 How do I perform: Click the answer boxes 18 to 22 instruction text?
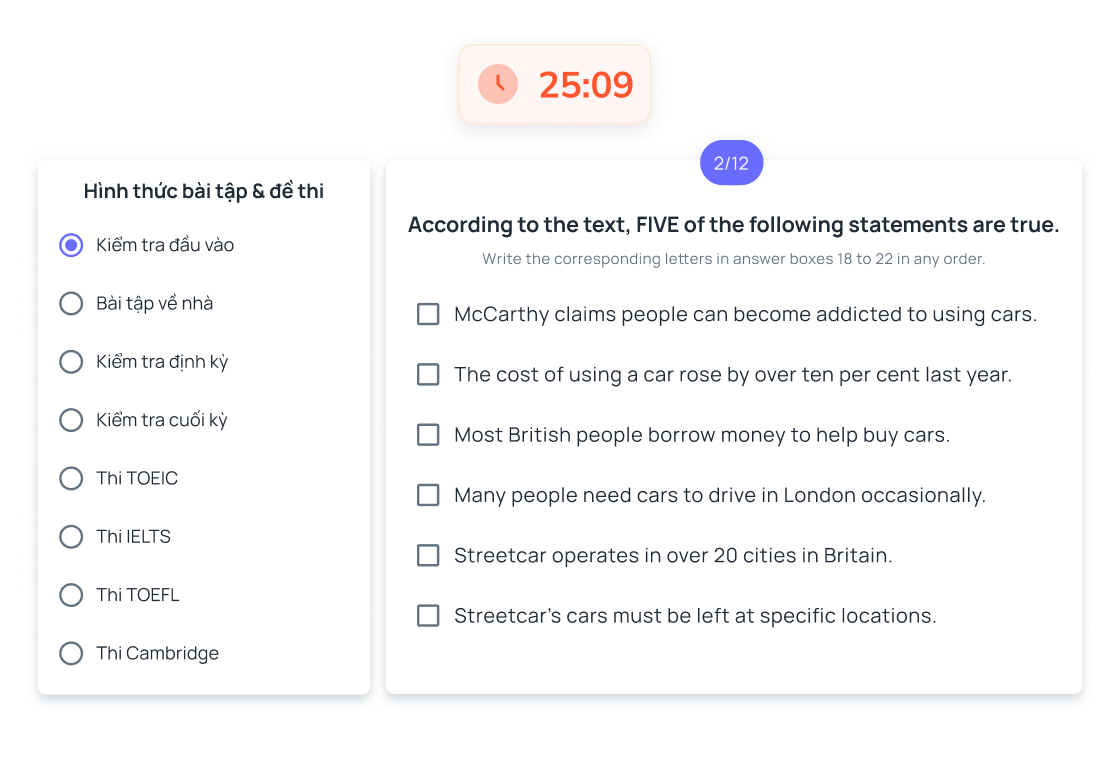click(733, 259)
